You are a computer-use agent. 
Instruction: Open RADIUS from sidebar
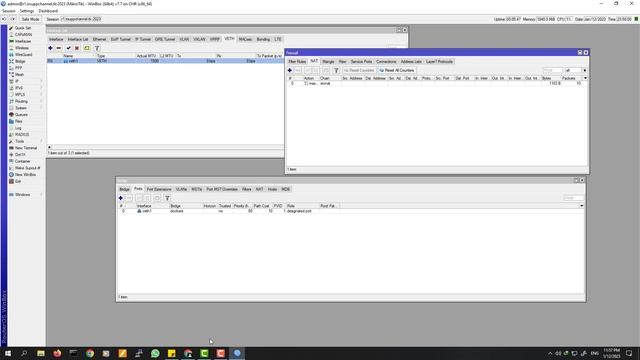click(22, 134)
